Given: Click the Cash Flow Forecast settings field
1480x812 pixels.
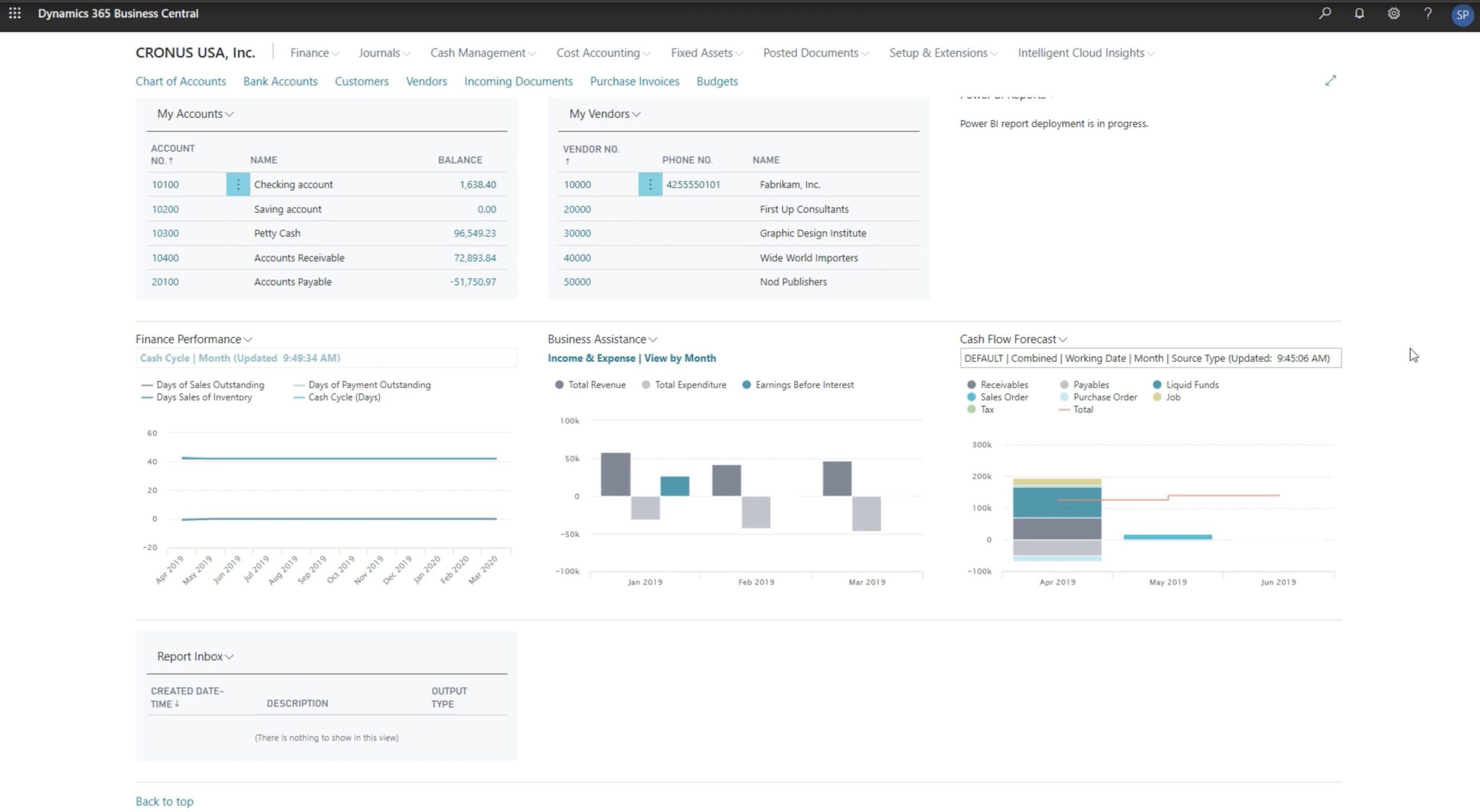Looking at the screenshot, I should pyautogui.click(x=1150, y=358).
